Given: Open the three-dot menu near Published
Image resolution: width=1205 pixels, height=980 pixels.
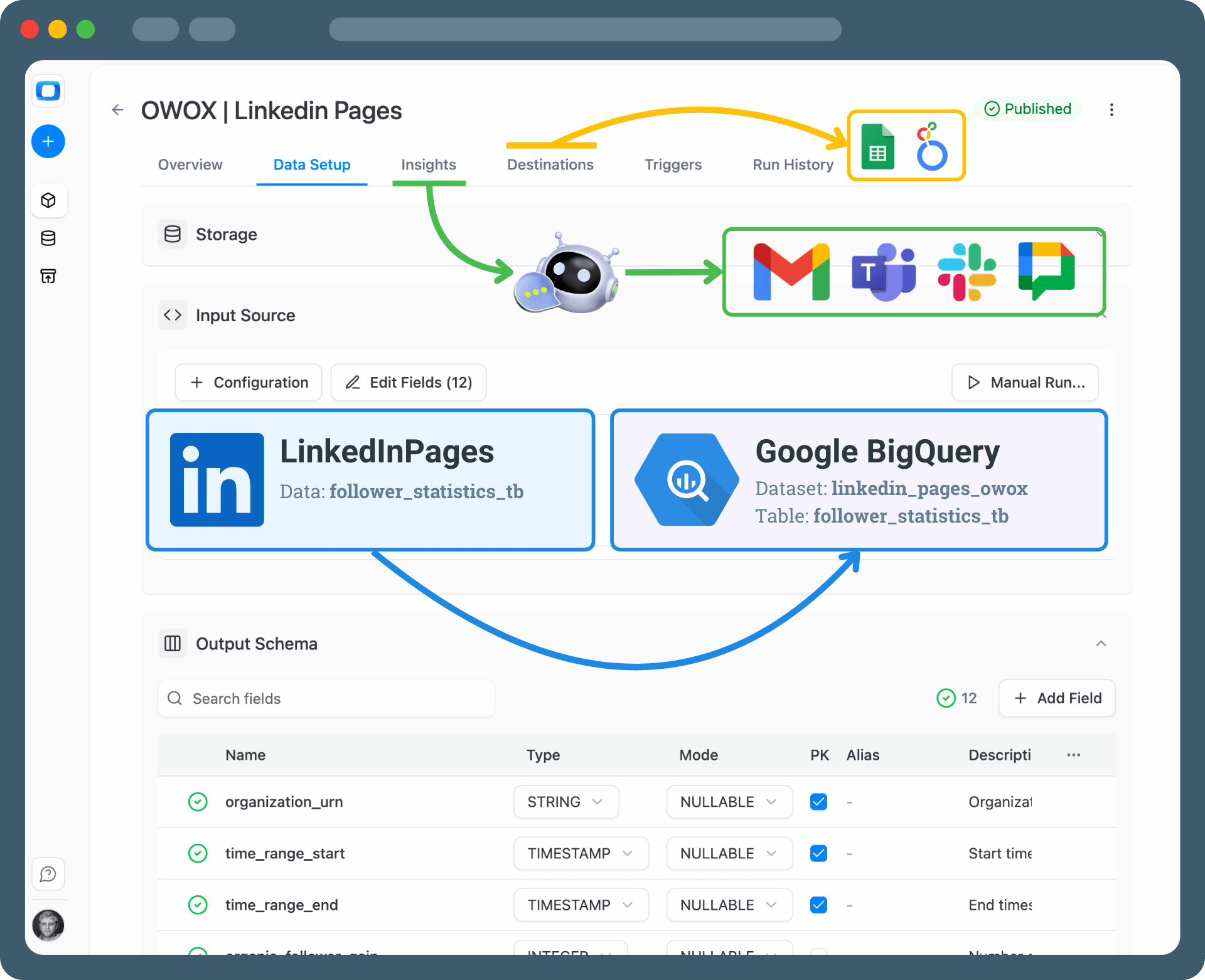Looking at the screenshot, I should 1111,110.
